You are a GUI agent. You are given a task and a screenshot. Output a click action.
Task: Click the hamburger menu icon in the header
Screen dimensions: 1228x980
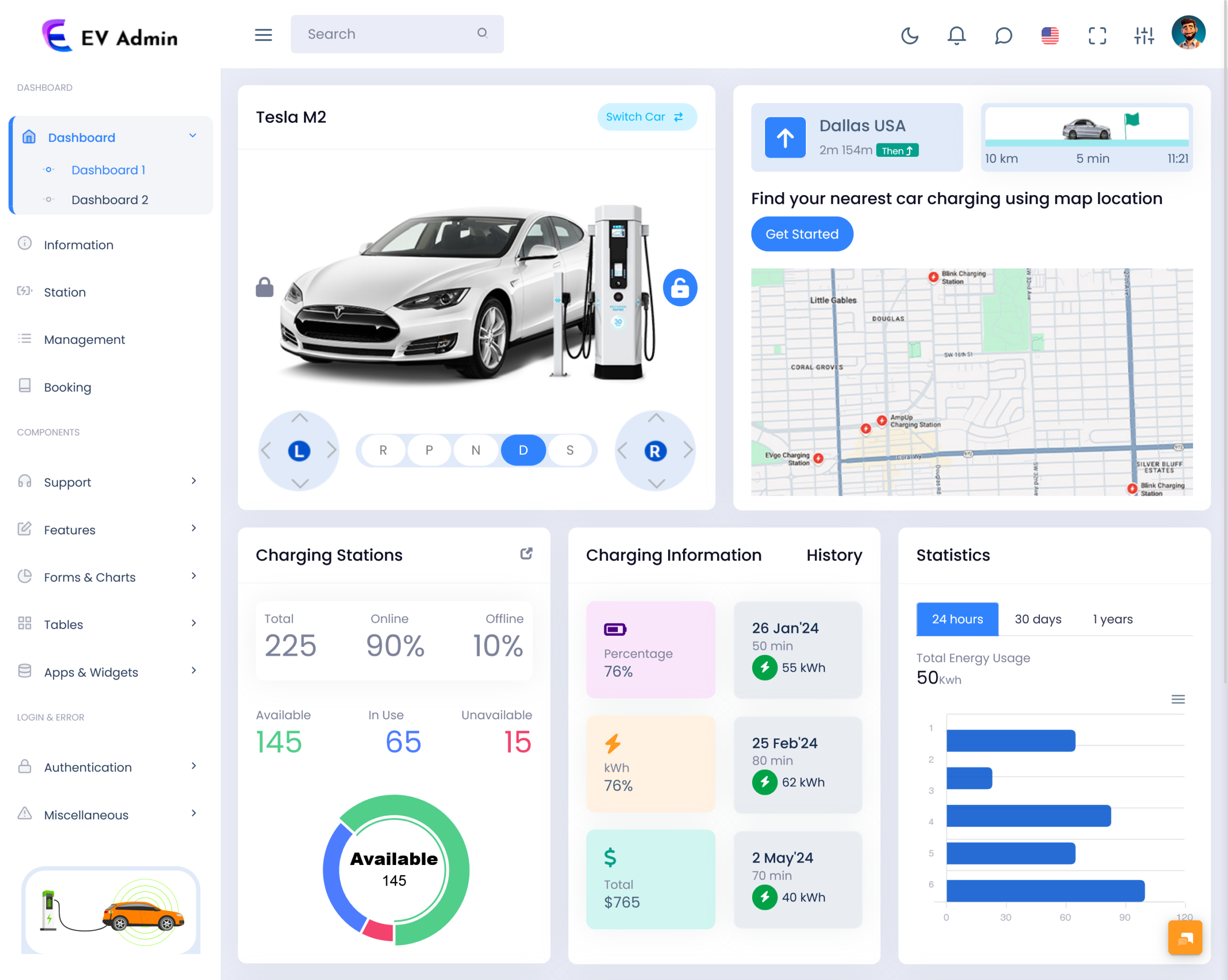pyautogui.click(x=263, y=35)
